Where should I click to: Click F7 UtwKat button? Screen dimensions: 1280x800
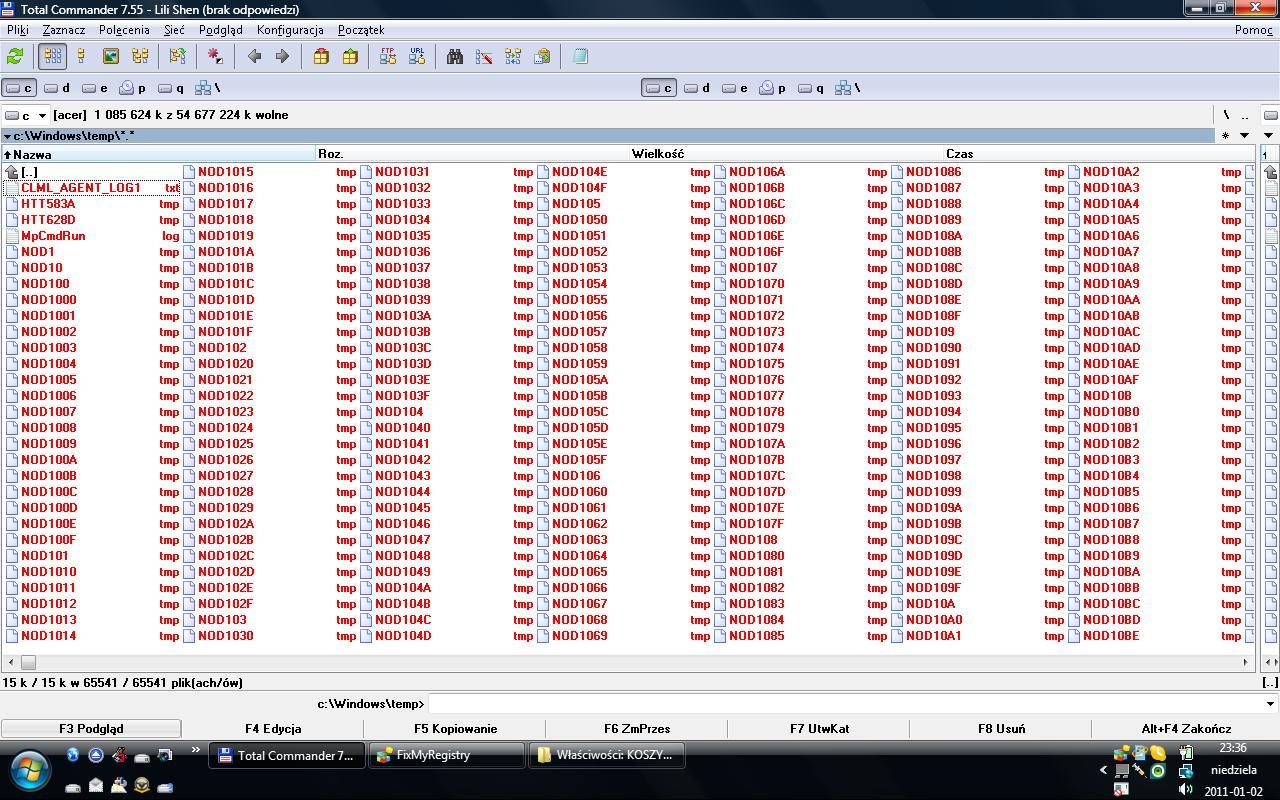tap(819, 729)
